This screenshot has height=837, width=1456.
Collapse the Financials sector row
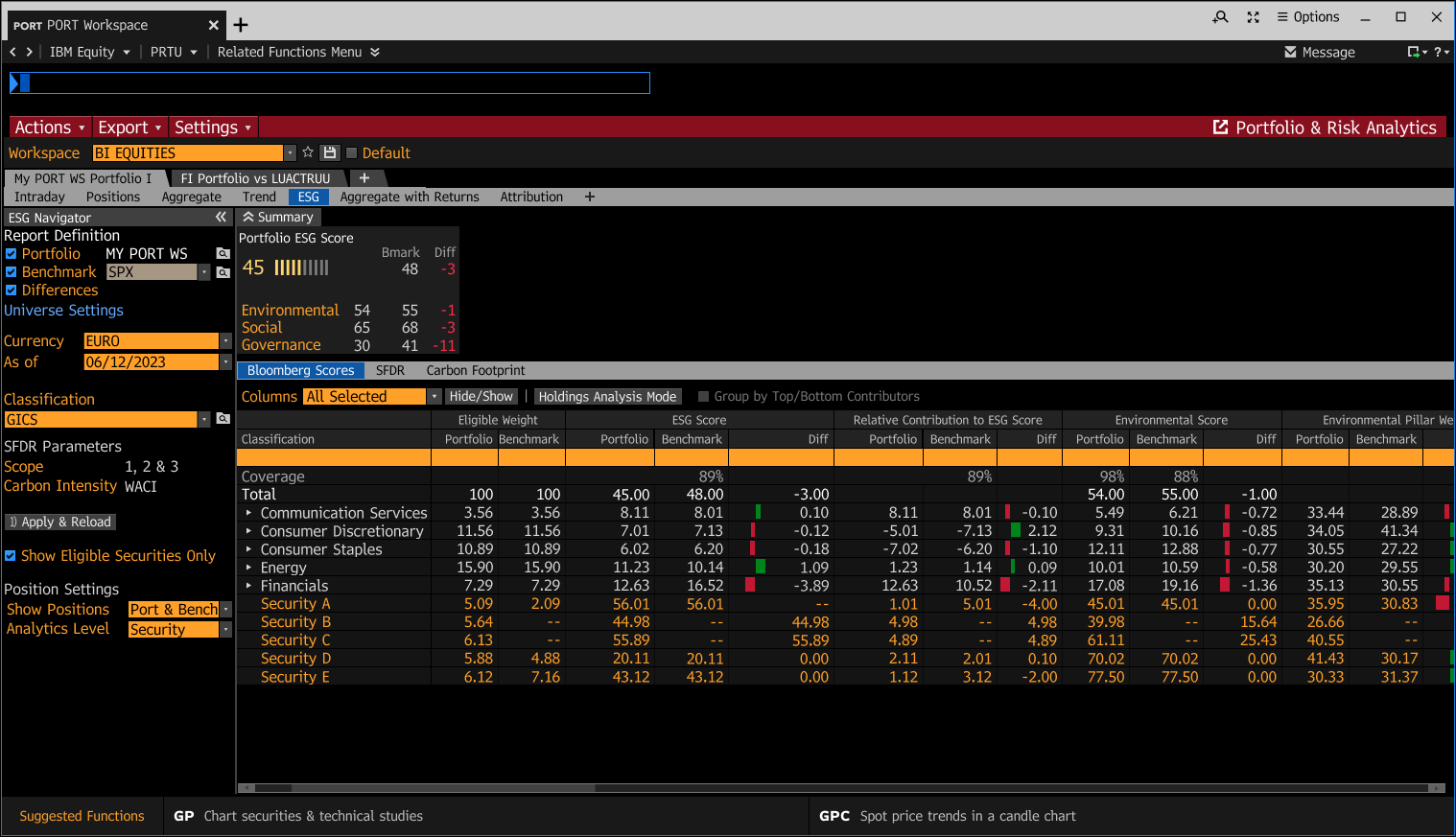coord(248,586)
